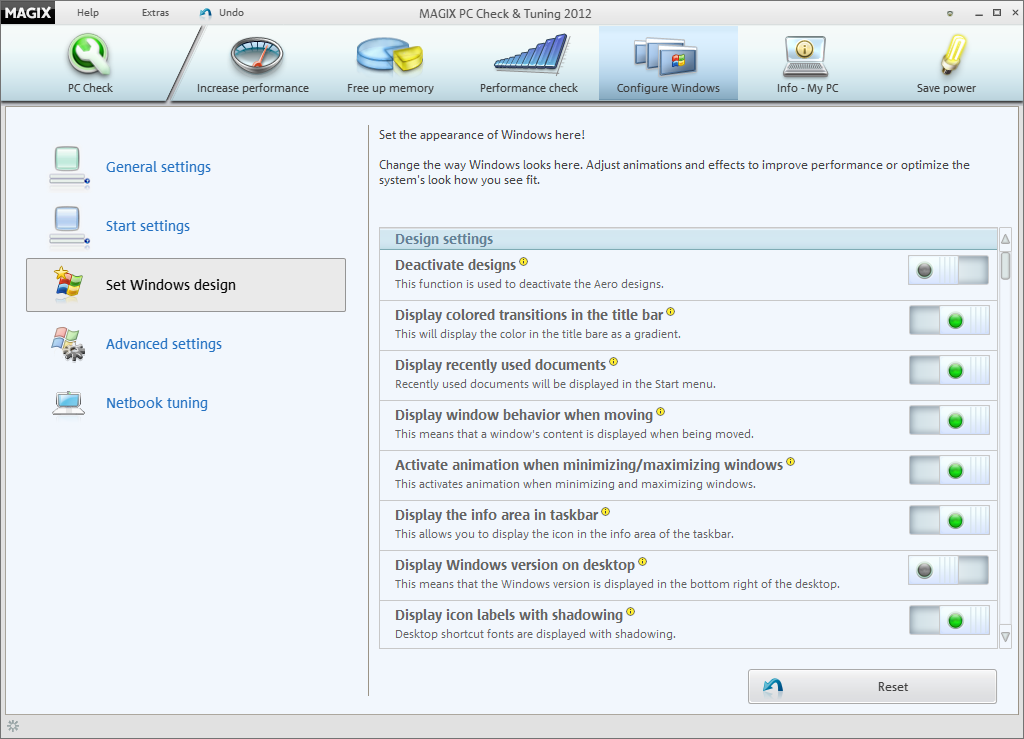Screen dimensions: 1024x739
Task: Click the gear icon in the status bar
Action: pos(13,725)
